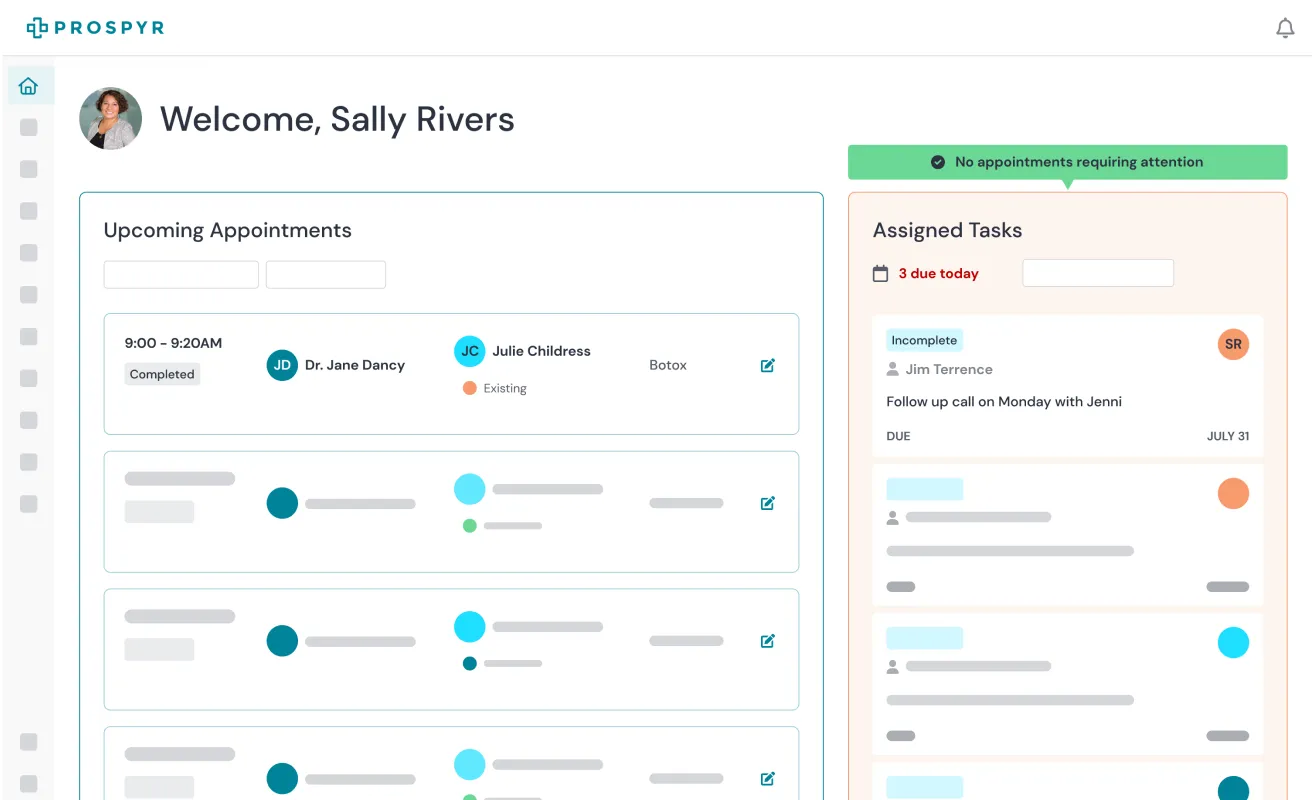Go to Home in the sidebar
The height and width of the screenshot is (800, 1312).
29,86
